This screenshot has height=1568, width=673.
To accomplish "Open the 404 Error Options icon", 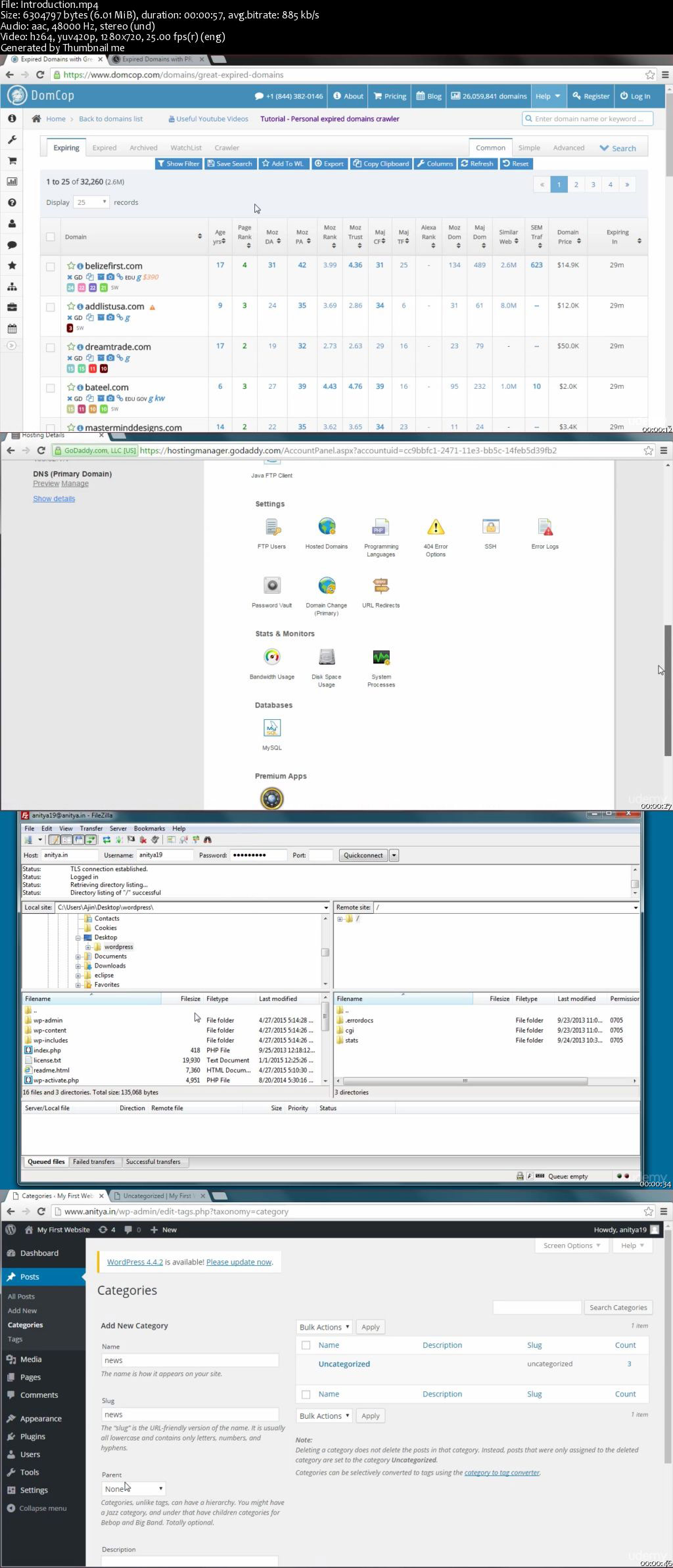I will (x=436, y=527).
